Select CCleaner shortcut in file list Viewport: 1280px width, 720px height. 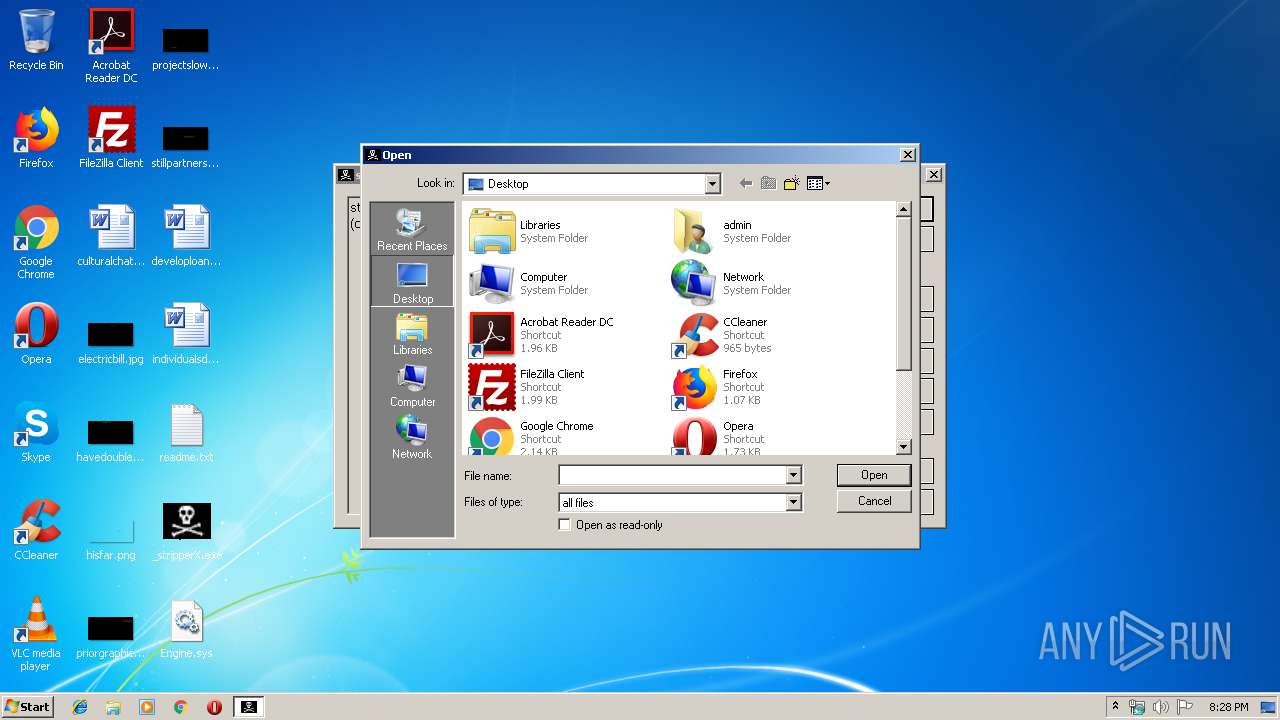tap(720, 335)
